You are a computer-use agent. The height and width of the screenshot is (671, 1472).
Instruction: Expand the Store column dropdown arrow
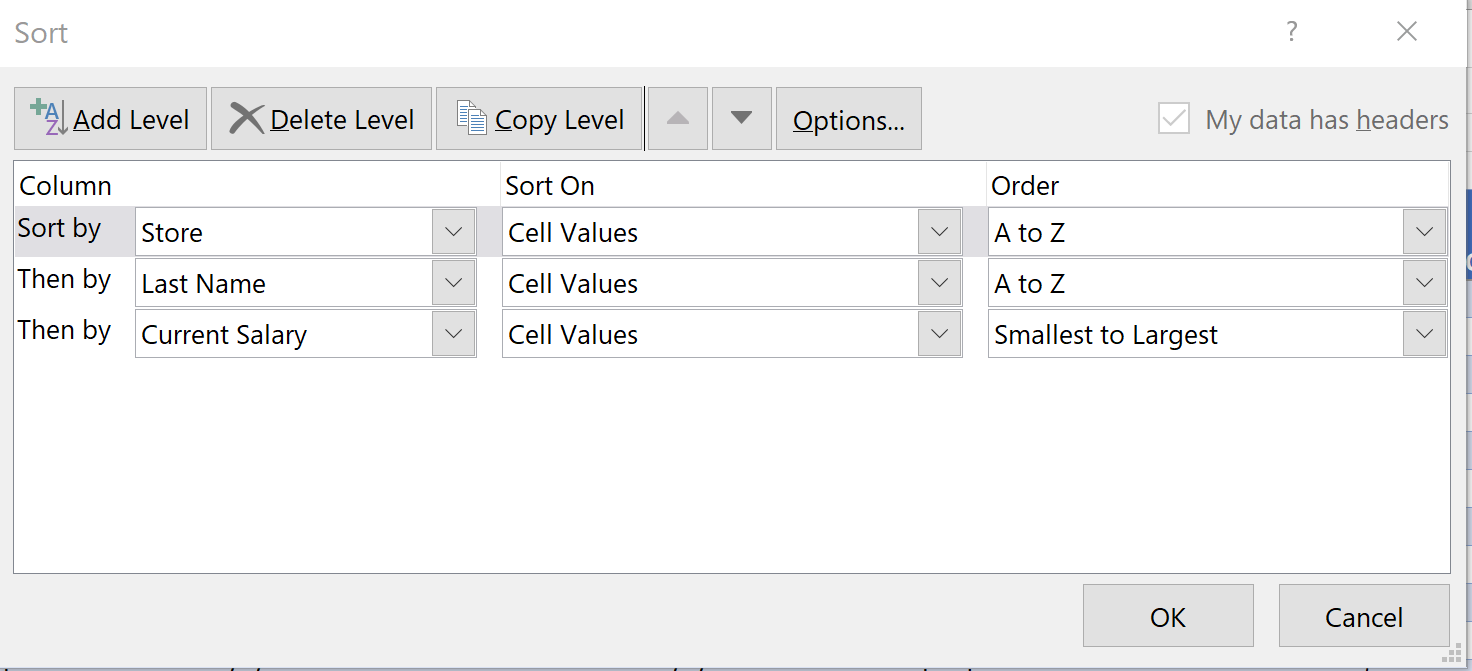[x=453, y=232]
